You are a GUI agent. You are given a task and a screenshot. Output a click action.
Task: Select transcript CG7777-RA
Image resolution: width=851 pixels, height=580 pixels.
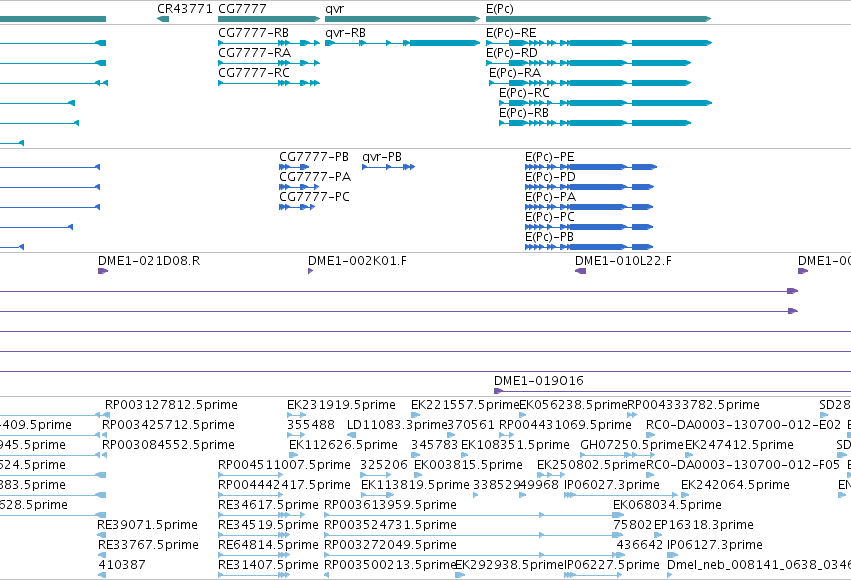click(269, 63)
